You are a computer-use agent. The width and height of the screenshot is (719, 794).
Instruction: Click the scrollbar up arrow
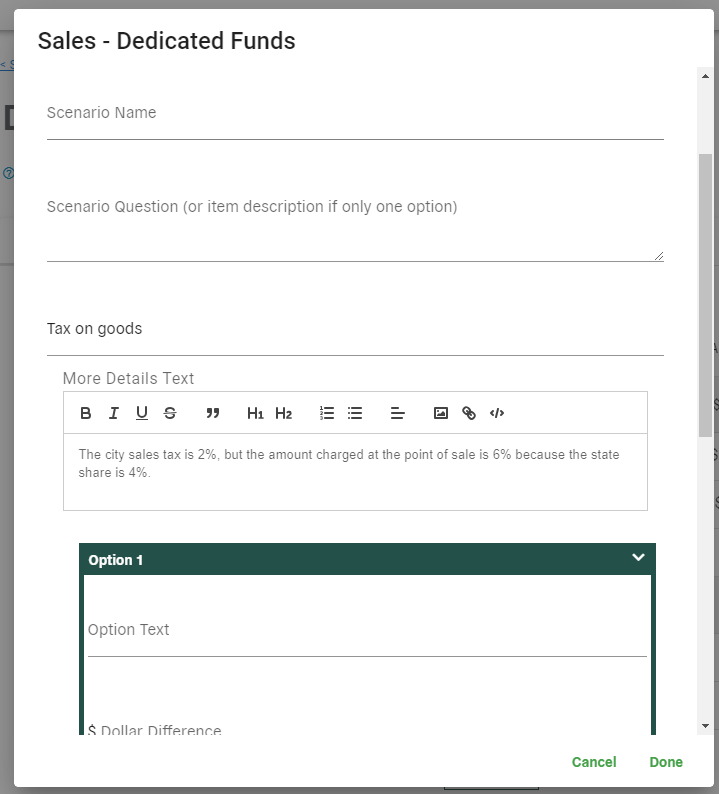(x=705, y=76)
